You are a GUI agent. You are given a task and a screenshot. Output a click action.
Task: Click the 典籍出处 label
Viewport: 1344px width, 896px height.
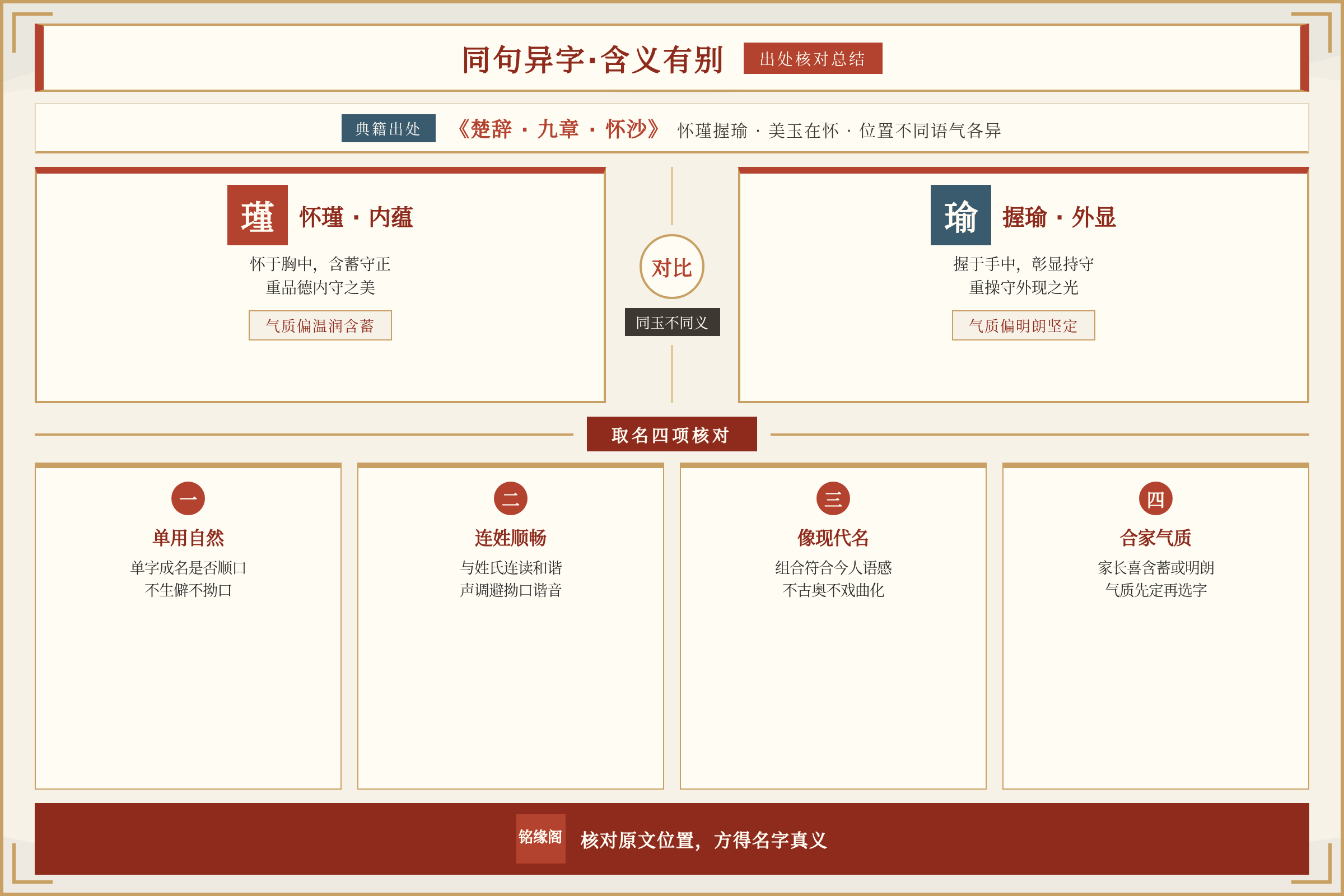(x=389, y=129)
